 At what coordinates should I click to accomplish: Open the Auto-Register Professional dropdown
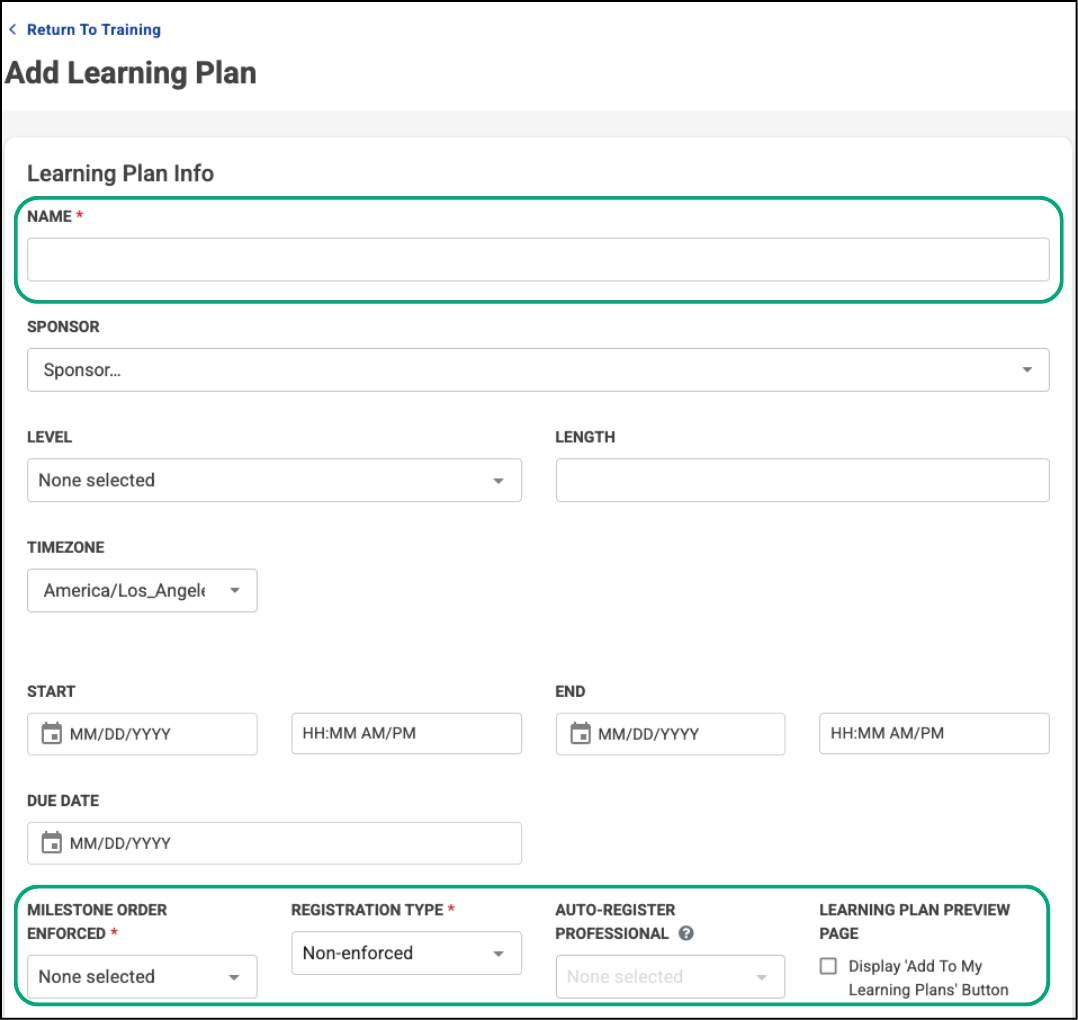[x=670, y=977]
